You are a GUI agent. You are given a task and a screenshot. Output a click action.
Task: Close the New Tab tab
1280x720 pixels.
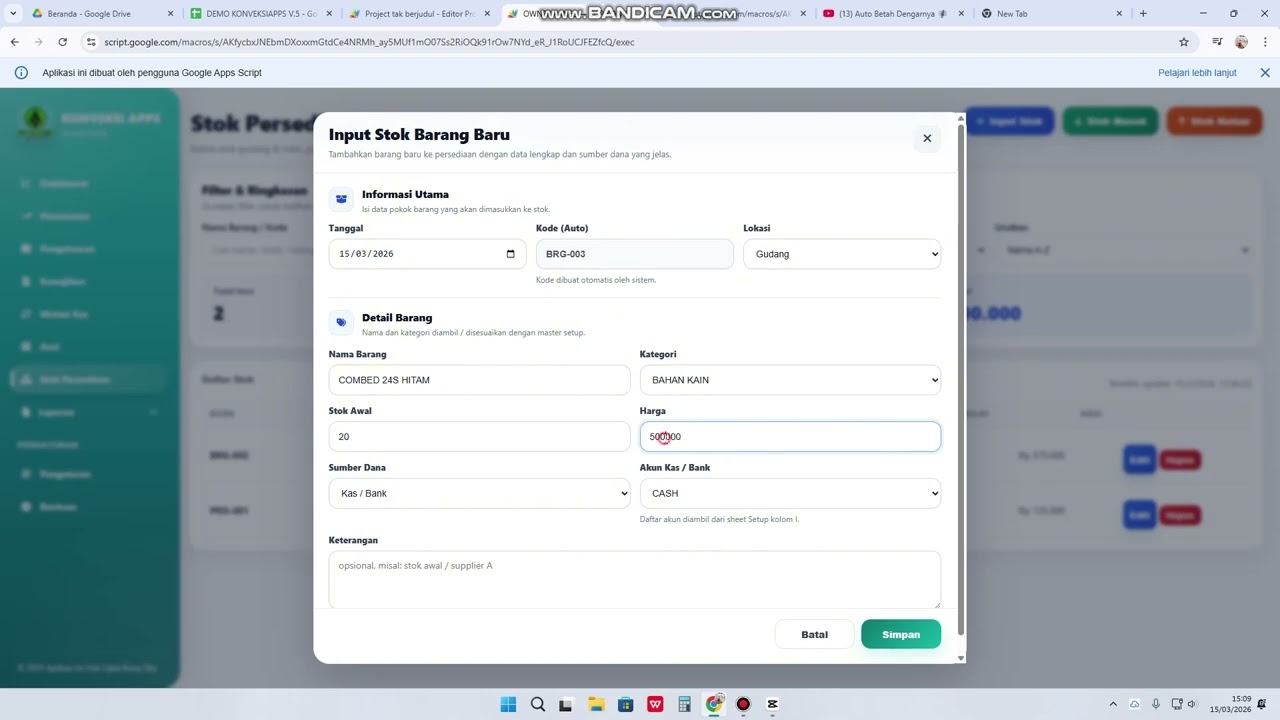1120,14
